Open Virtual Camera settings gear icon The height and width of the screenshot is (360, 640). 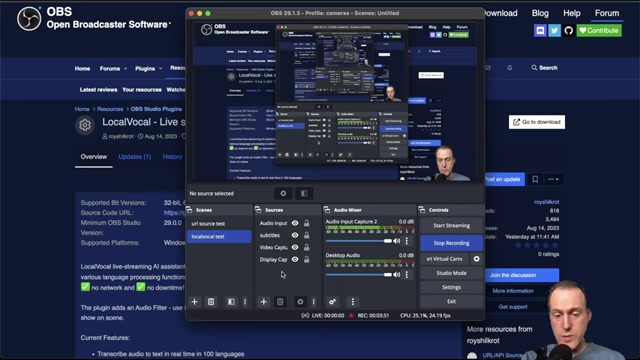(x=476, y=259)
